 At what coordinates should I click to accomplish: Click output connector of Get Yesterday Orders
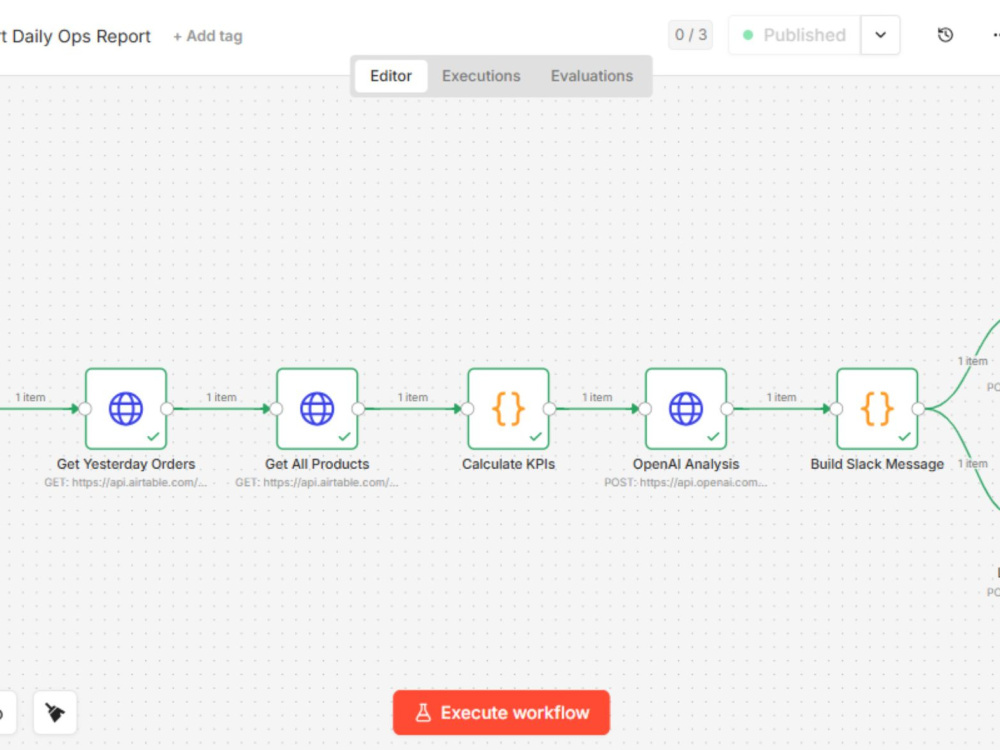[167, 409]
